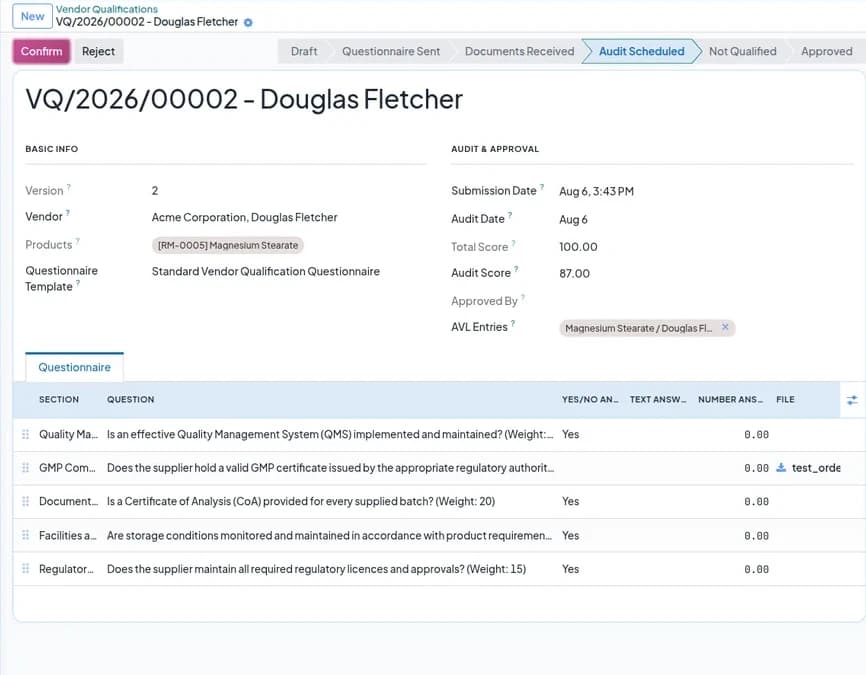Show help tooltip for Audit Date

[510, 215]
